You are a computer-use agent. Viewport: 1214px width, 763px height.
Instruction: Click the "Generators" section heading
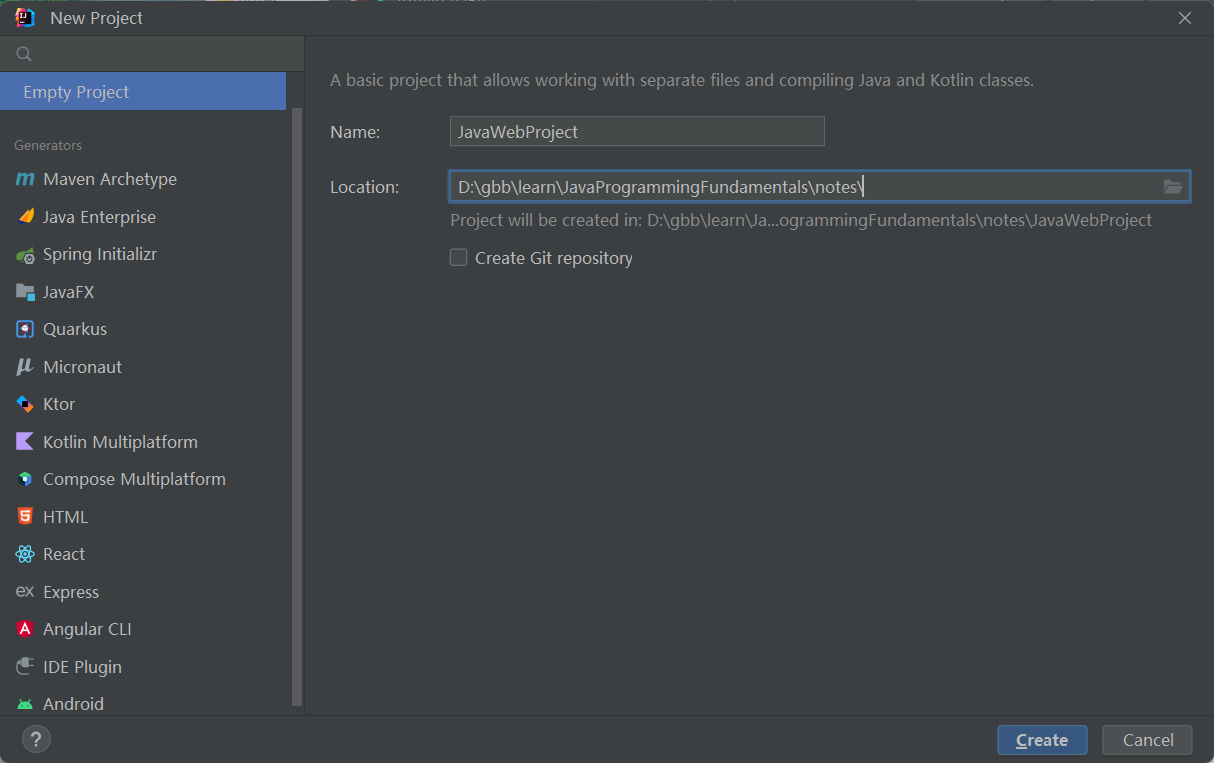48,145
